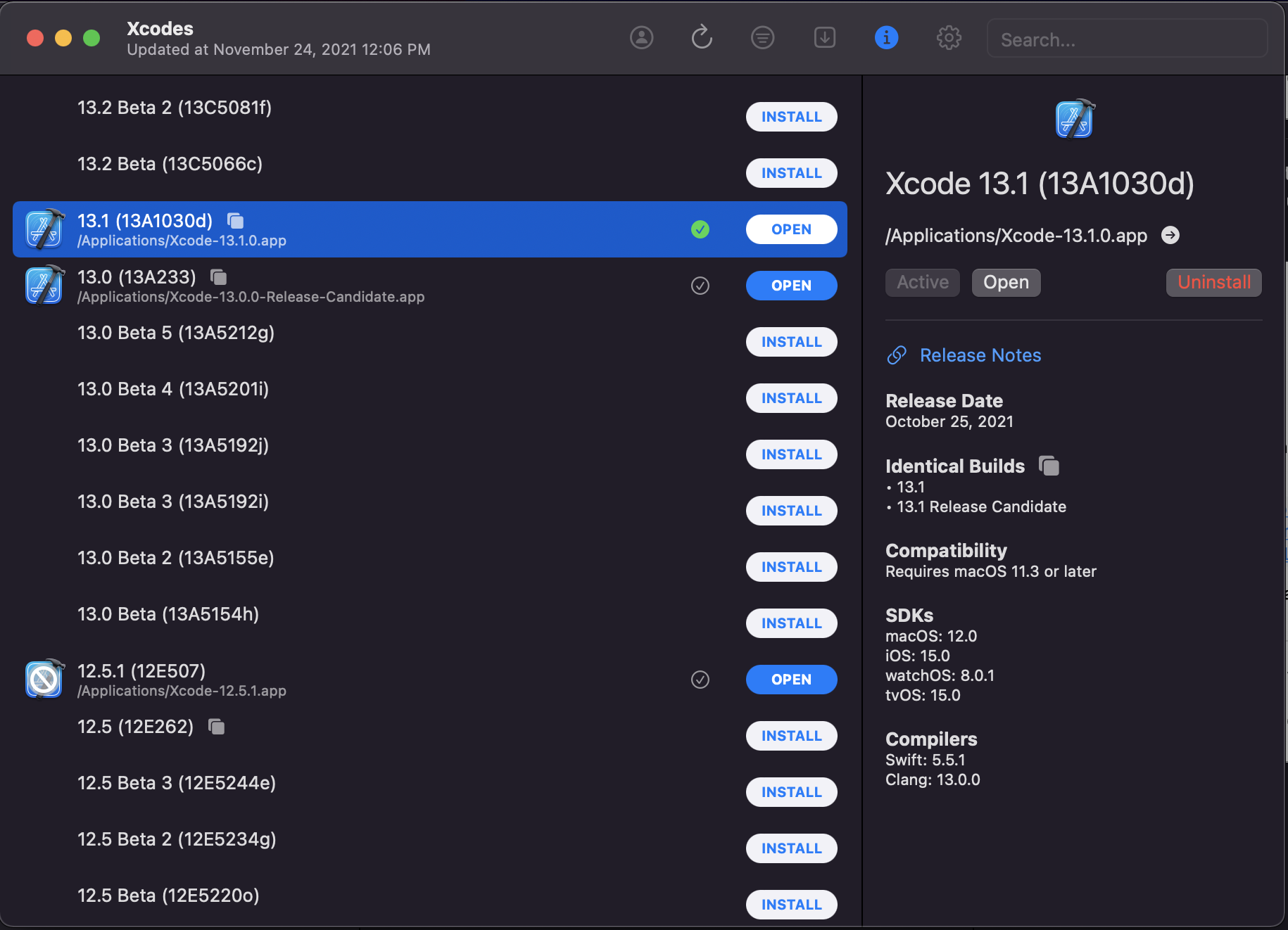Open the list filter toolbar icon
Screen dimensions: 1288x930
point(762,37)
